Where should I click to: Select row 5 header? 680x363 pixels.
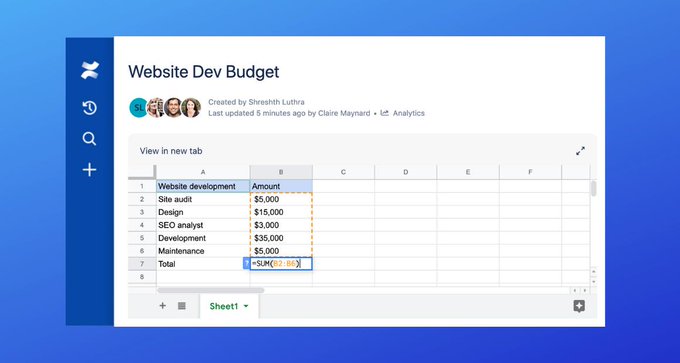(142, 238)
